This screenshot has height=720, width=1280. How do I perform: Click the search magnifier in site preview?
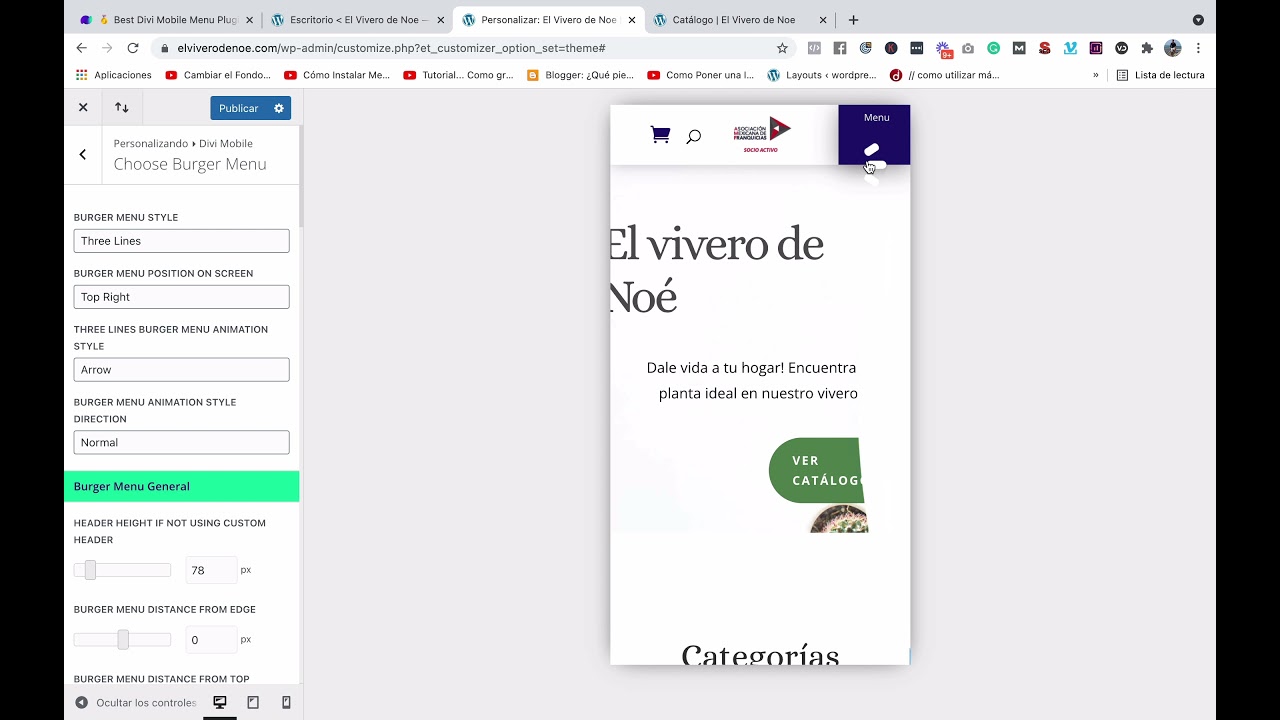pyautogui.click(x=693, y=136)
